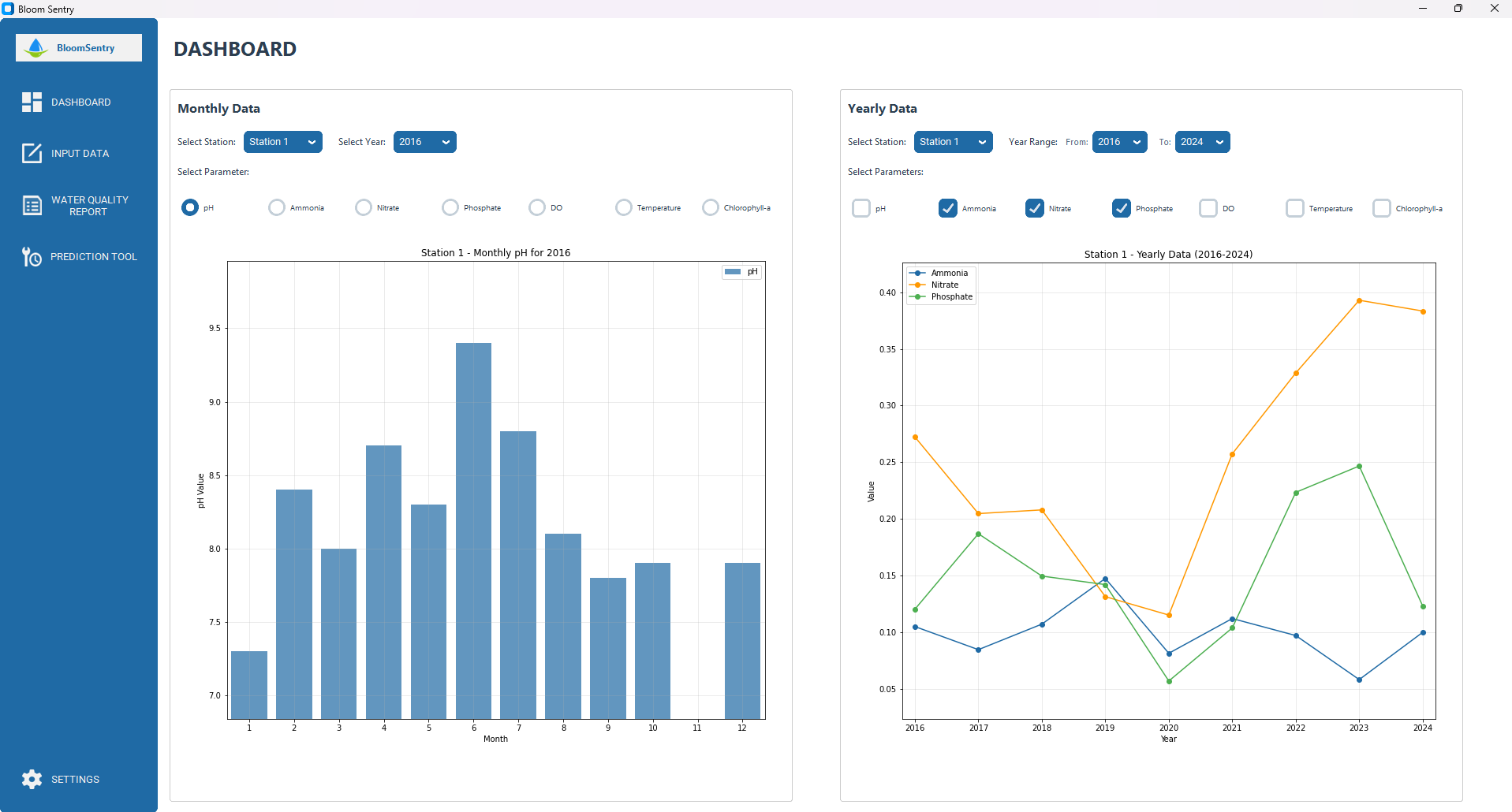Open the From year range dropdown
The height and width of the screenshot is (812, 1512).
(1120, 142)
